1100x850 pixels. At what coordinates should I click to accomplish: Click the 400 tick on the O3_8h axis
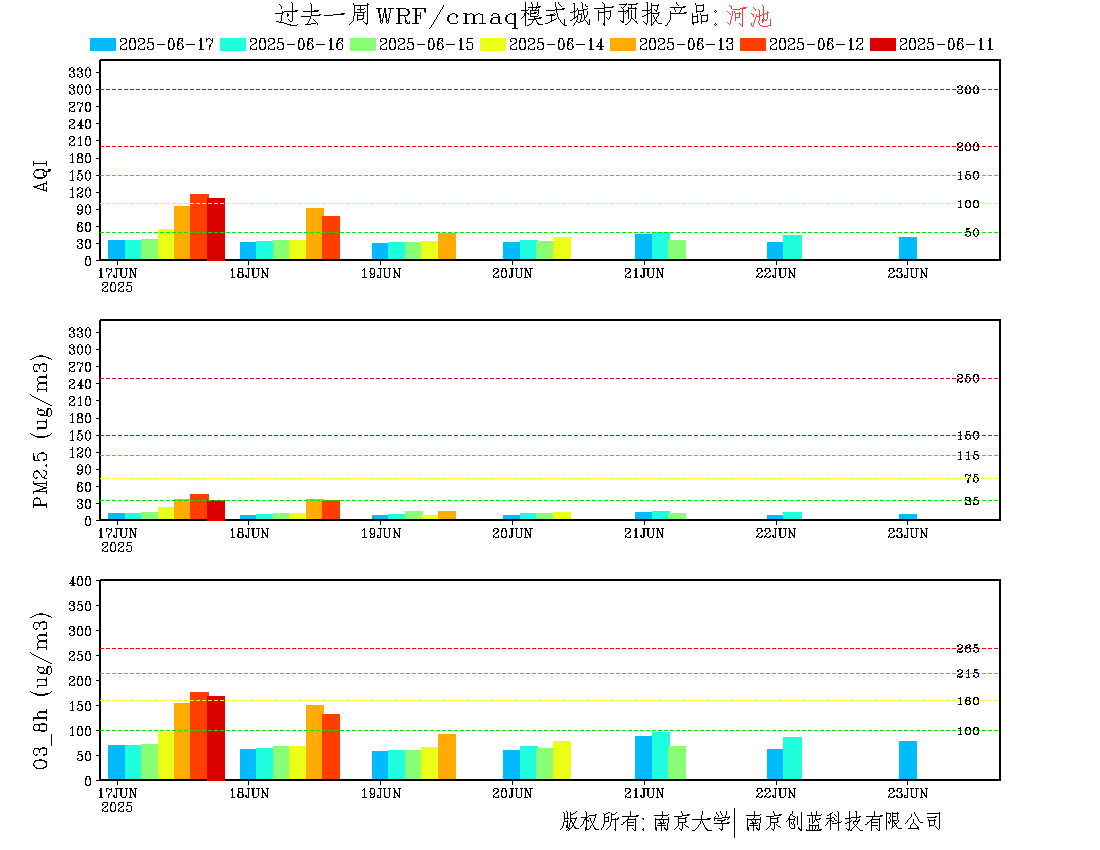click(80, 581)
